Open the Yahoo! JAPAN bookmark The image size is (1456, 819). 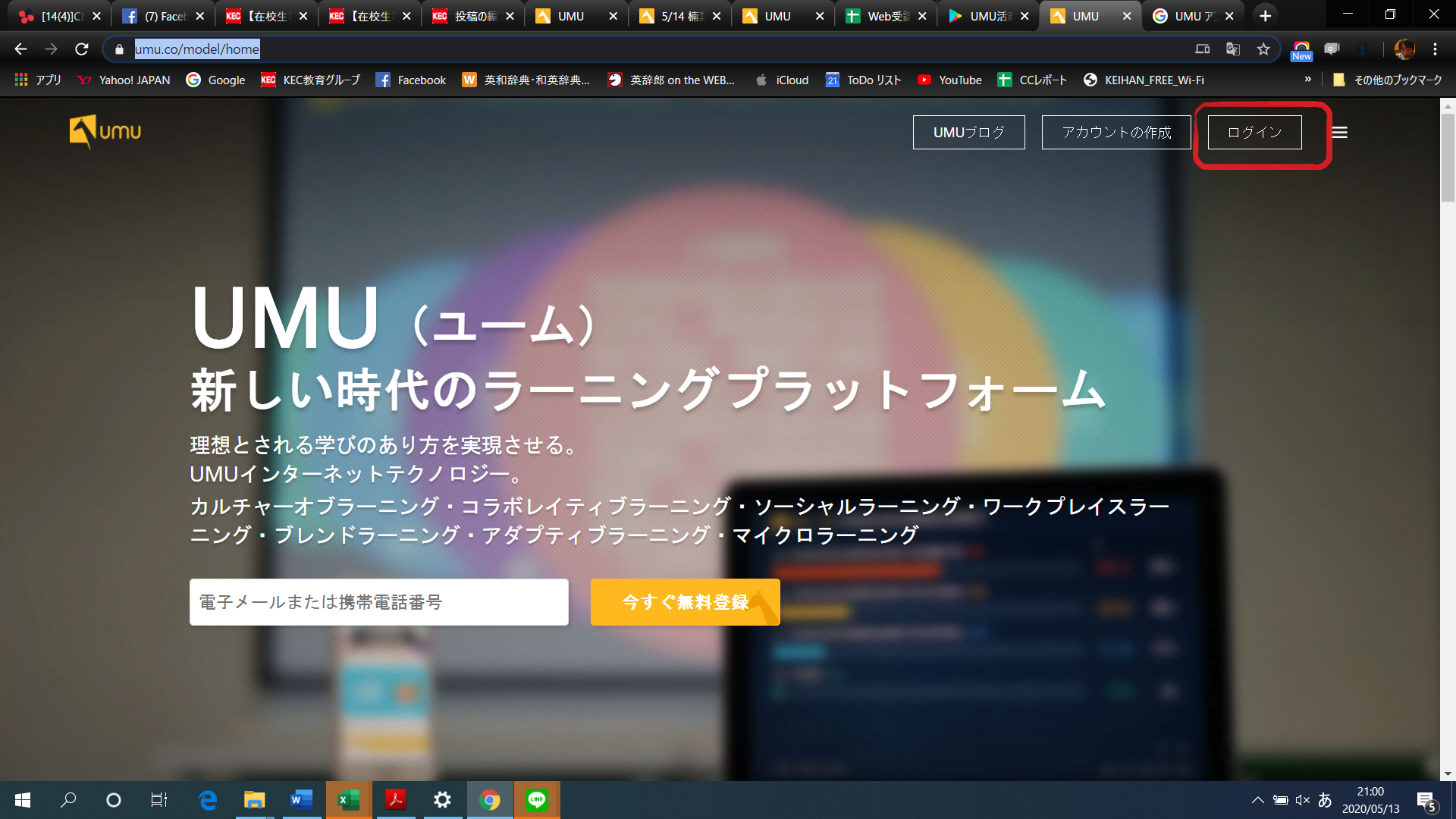pos(124,80)
